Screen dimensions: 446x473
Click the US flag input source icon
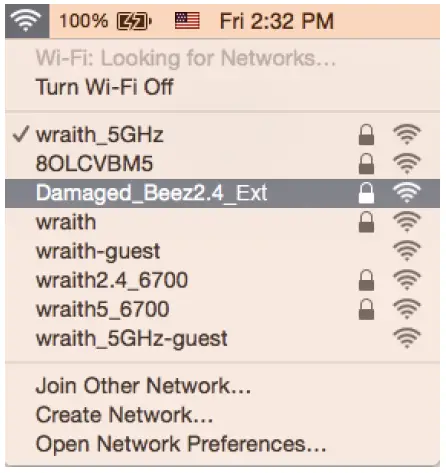[x=187, y=21]
